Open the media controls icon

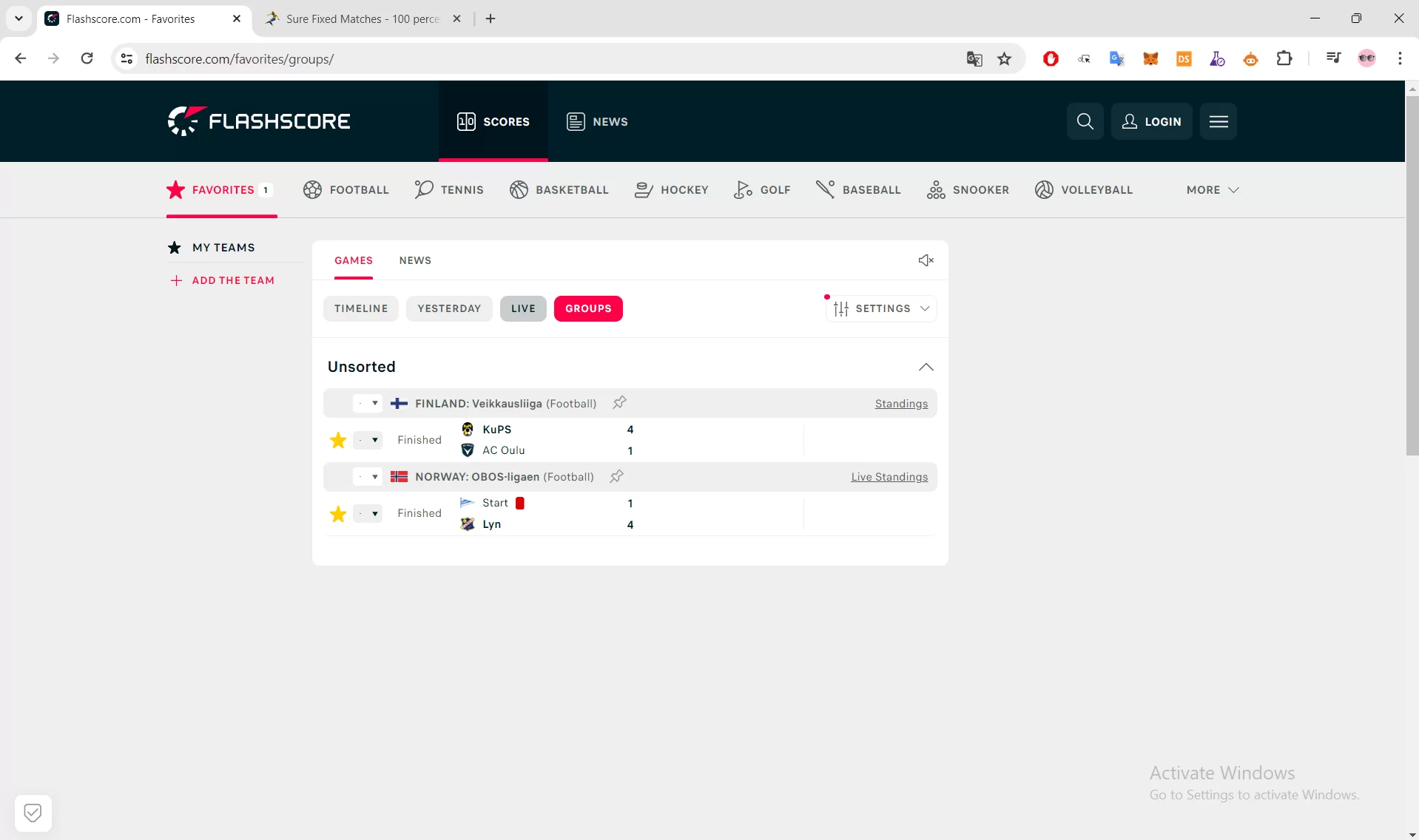pos(1333,58)
